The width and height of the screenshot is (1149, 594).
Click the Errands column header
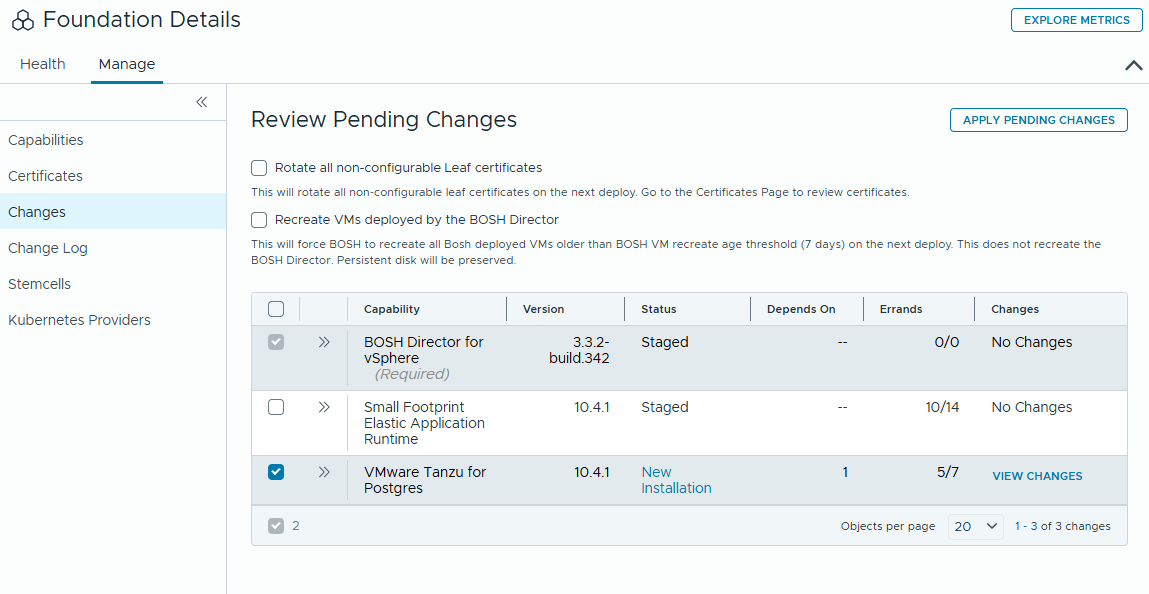(901, 309)
